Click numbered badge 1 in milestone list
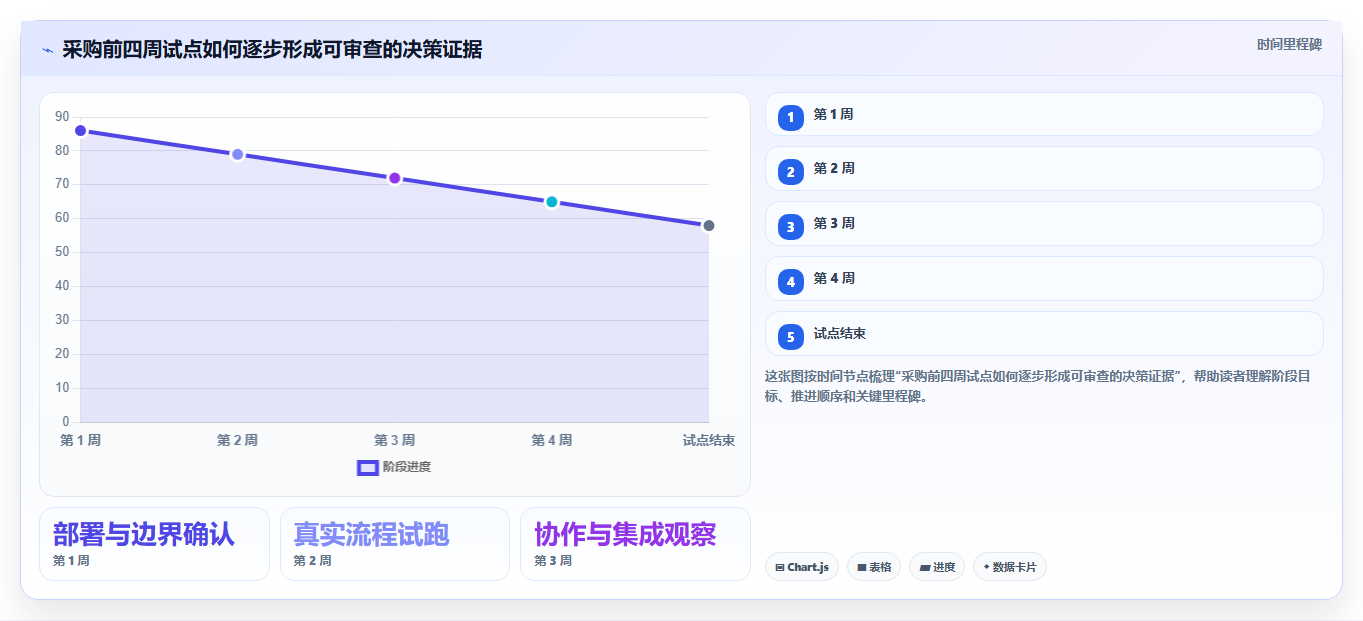Screen dimensions: 1363x621 [x=791, y=117]
